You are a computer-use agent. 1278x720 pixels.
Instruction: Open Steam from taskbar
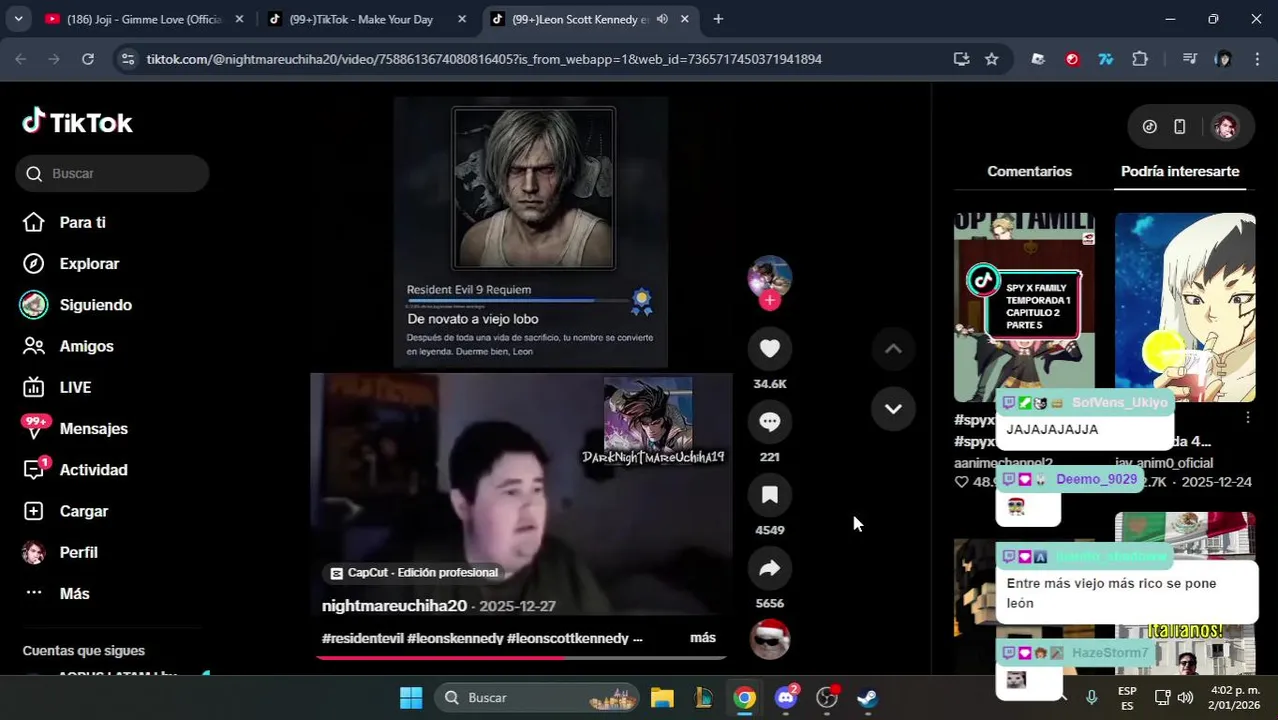tap(868, 697)
